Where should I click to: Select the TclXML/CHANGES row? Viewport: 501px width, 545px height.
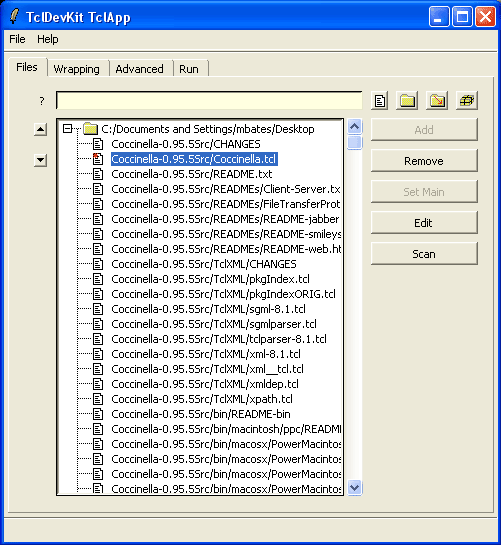tap(204, 264)
